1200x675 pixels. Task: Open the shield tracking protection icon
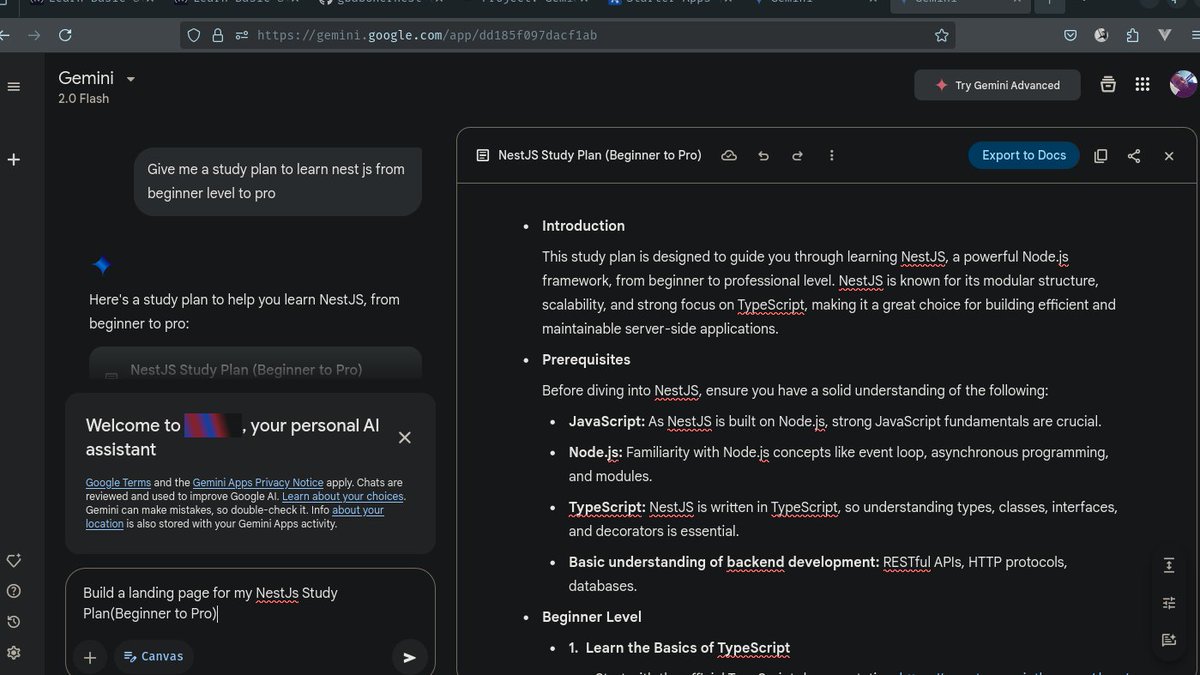coord(195,35)
